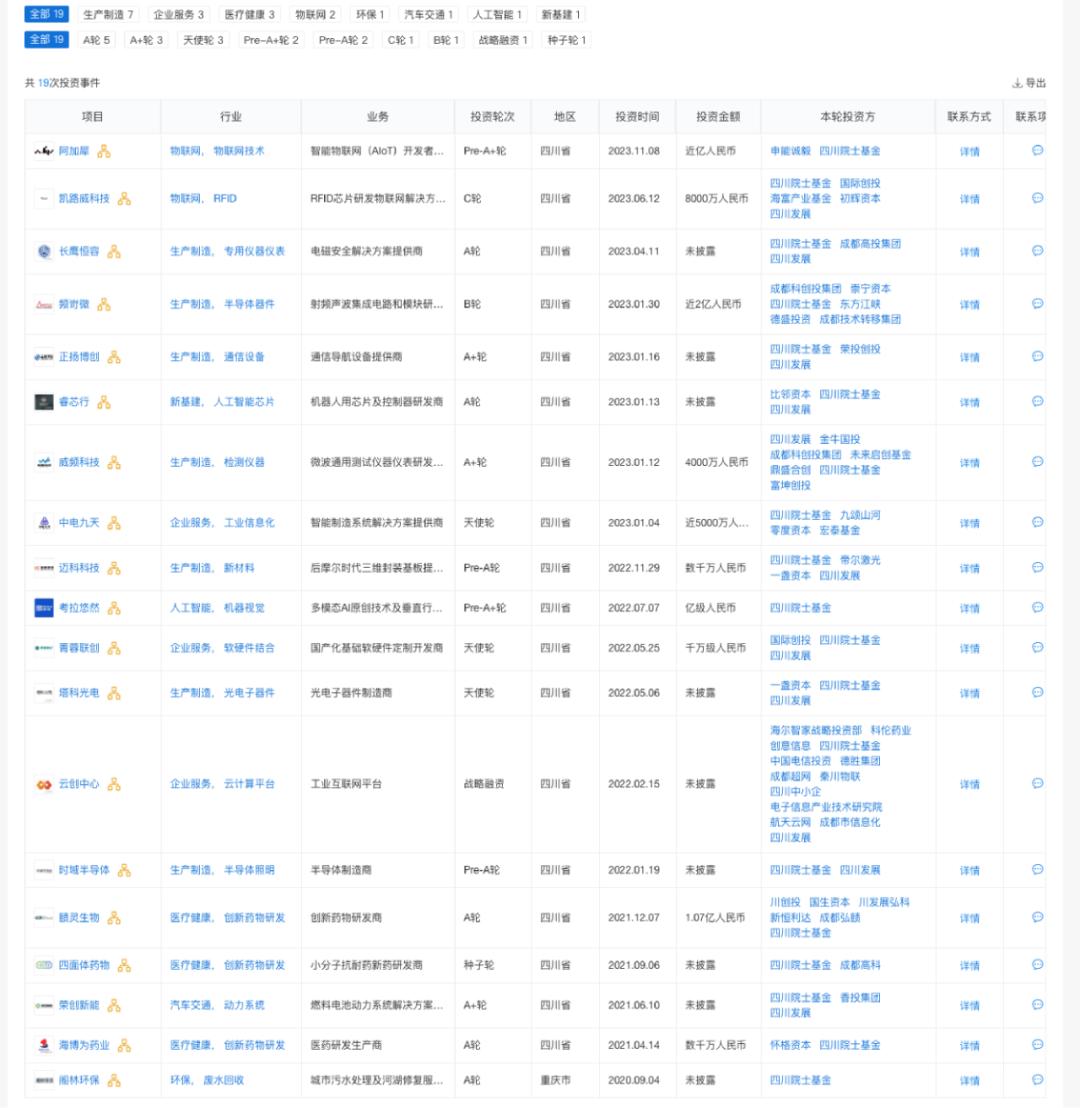
Task: Filter by 新基建 1 industry
Action: click(560, 15)
